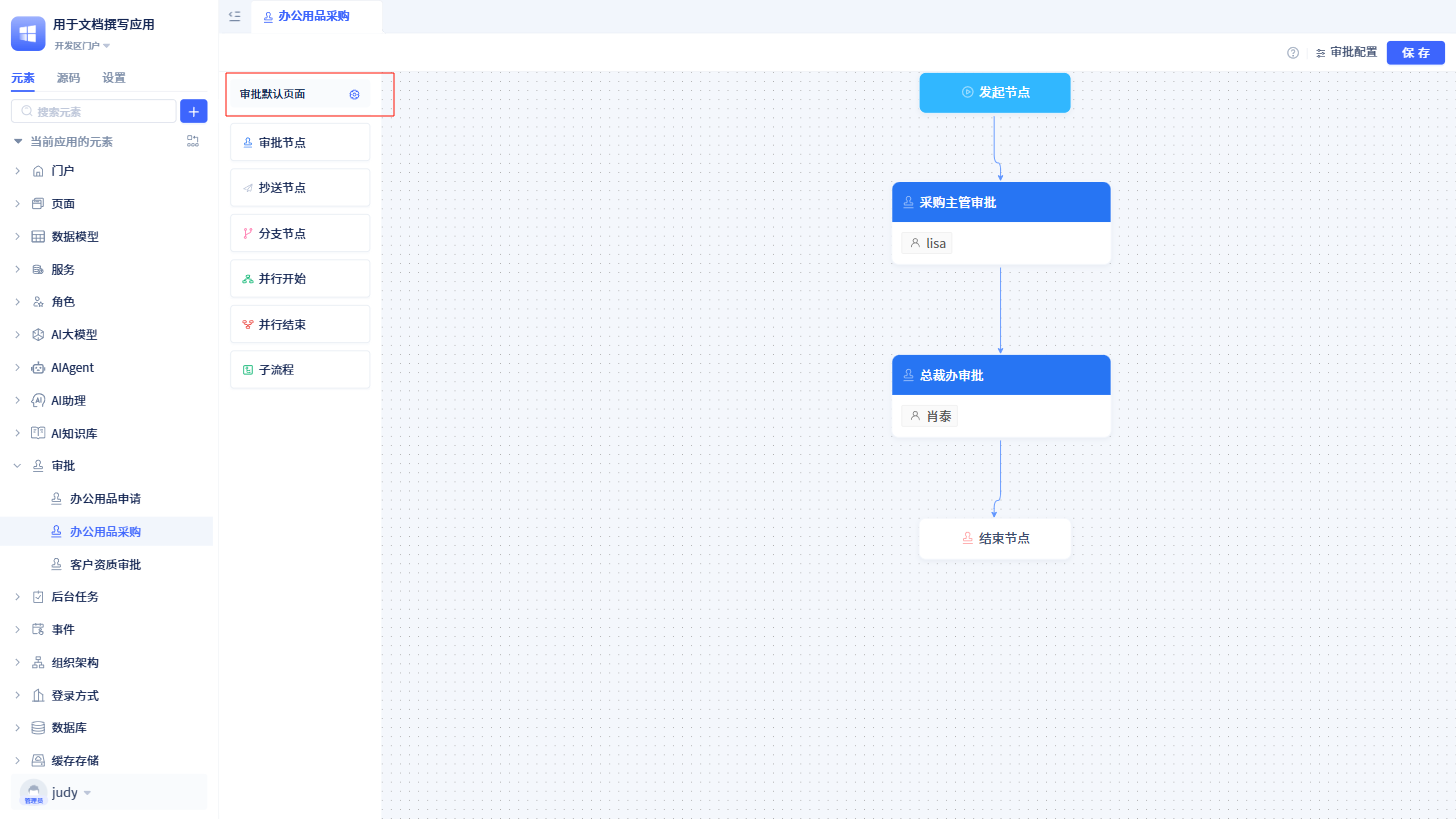The image size is (1456, 819).
Task: Click the 缓存存储 icon
Action: pyautogui.click(x=38, y=761)
